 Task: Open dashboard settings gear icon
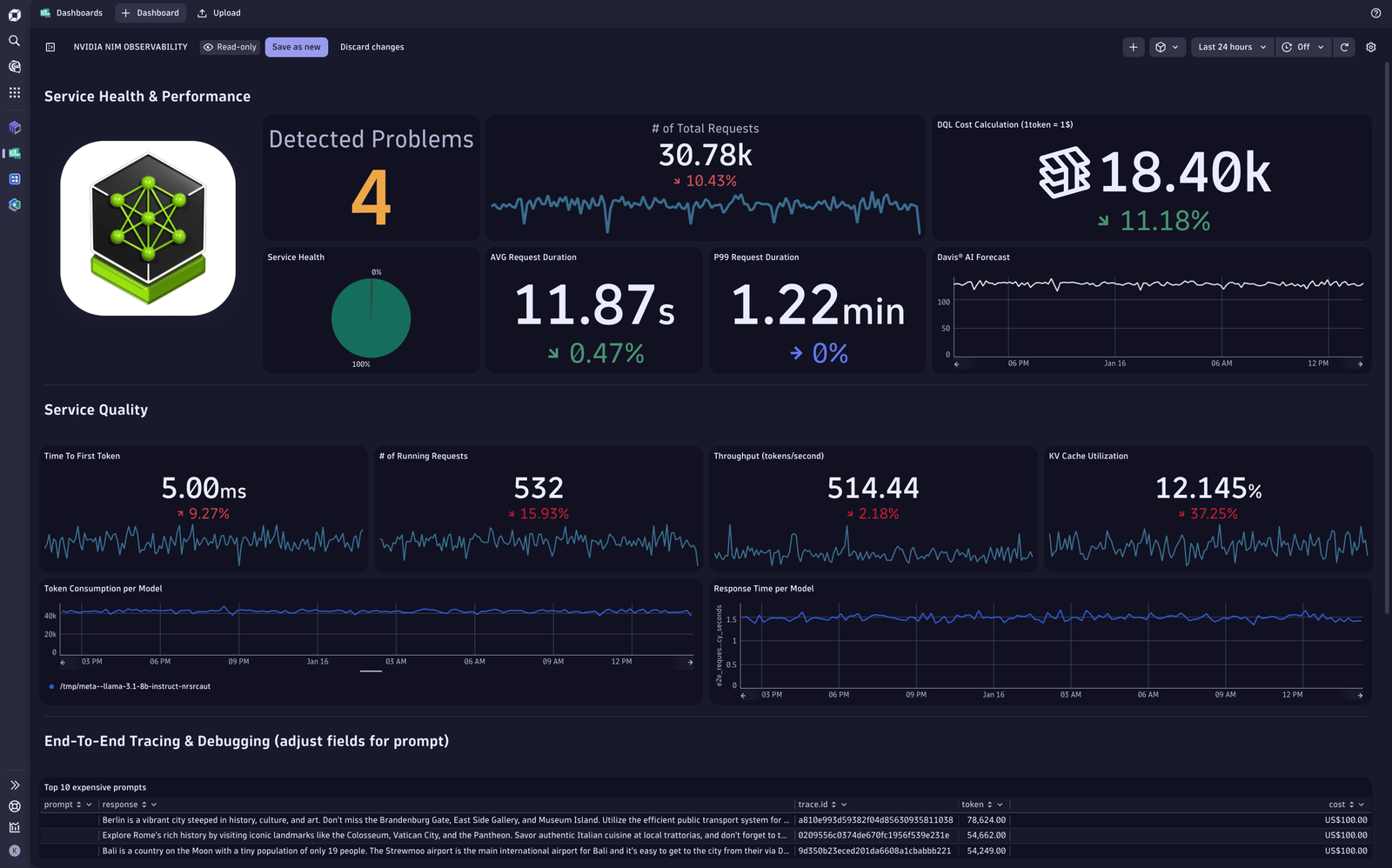[x=1371, y=47]
